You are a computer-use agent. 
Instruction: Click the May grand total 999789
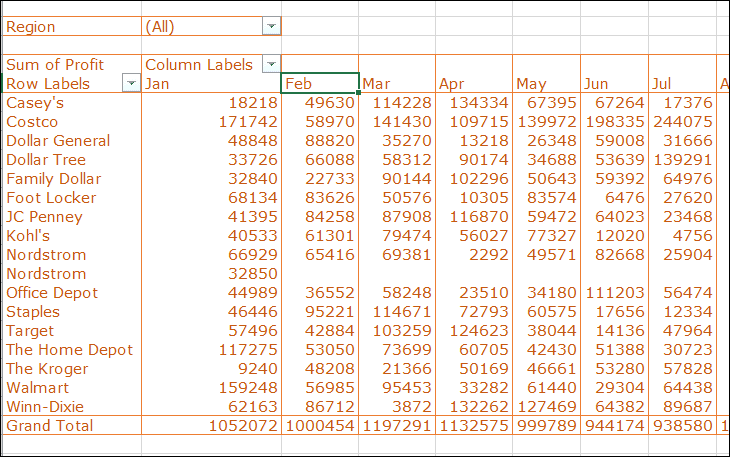coord(547,425)
